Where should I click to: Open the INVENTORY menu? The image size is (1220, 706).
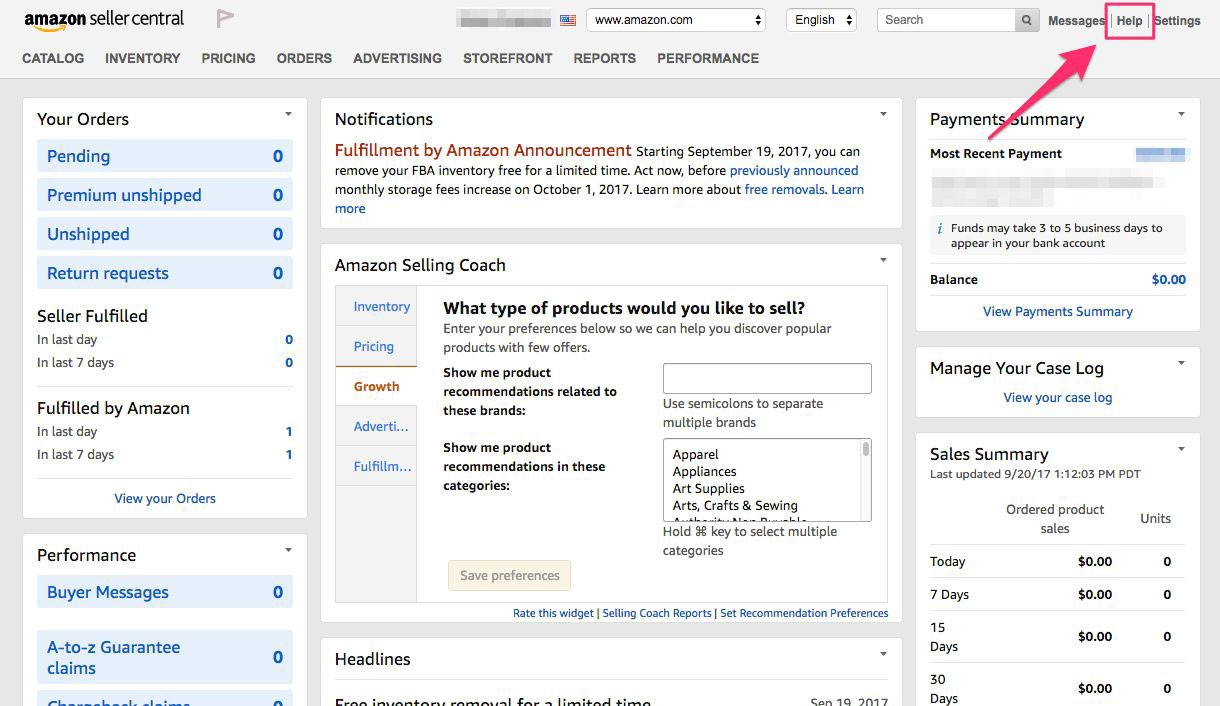[142, 58]
